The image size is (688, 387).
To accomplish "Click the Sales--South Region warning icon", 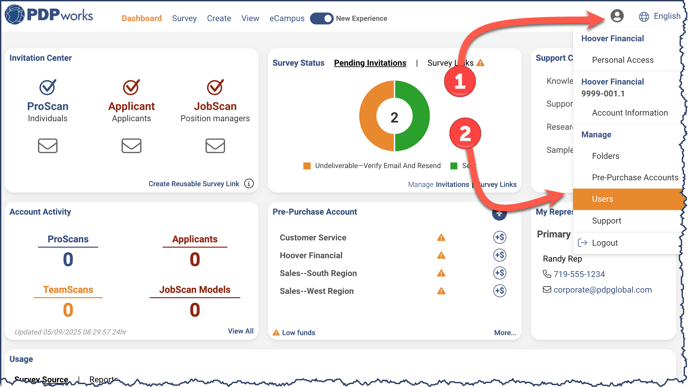I will [441, 273].
